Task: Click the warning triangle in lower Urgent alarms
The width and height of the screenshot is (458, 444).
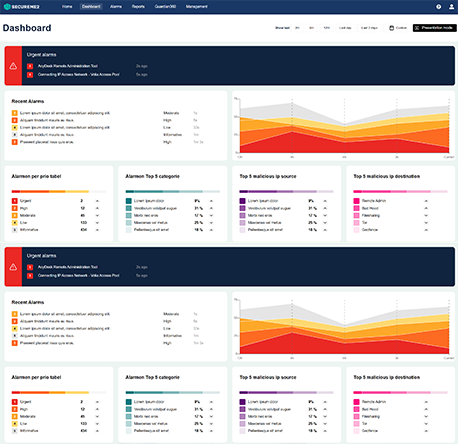Action: click(x=13, y=267)
